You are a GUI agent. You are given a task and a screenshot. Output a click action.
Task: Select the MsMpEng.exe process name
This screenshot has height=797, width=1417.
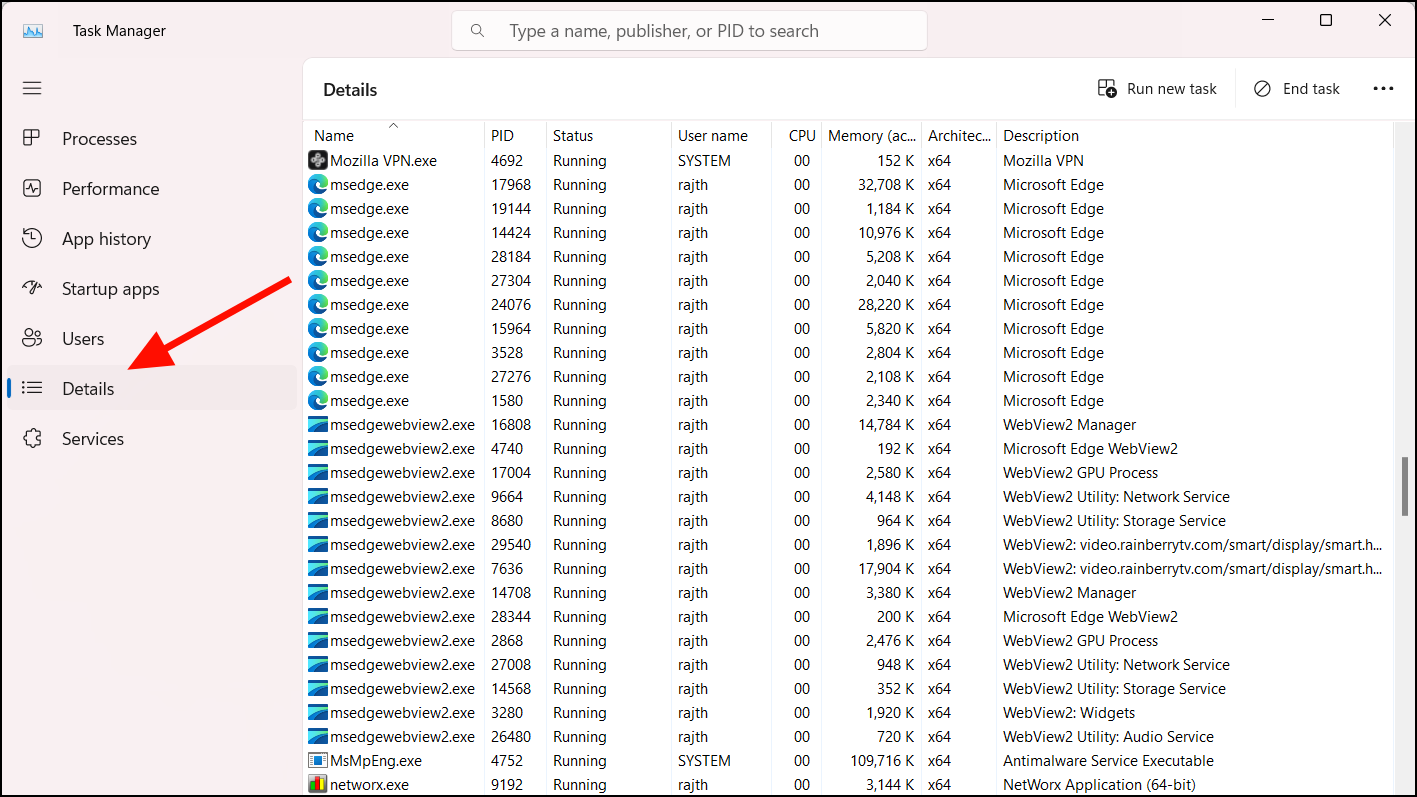[x=376, y=761]
